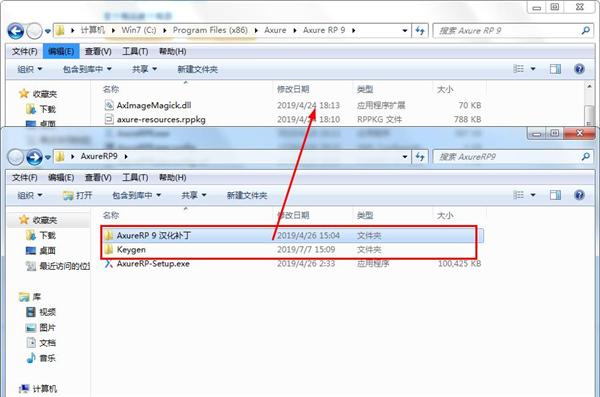Click the help icon in the AxureRP9 toolbar
Image resolution: width=600 pixels, height=397 pixels.
579,195
